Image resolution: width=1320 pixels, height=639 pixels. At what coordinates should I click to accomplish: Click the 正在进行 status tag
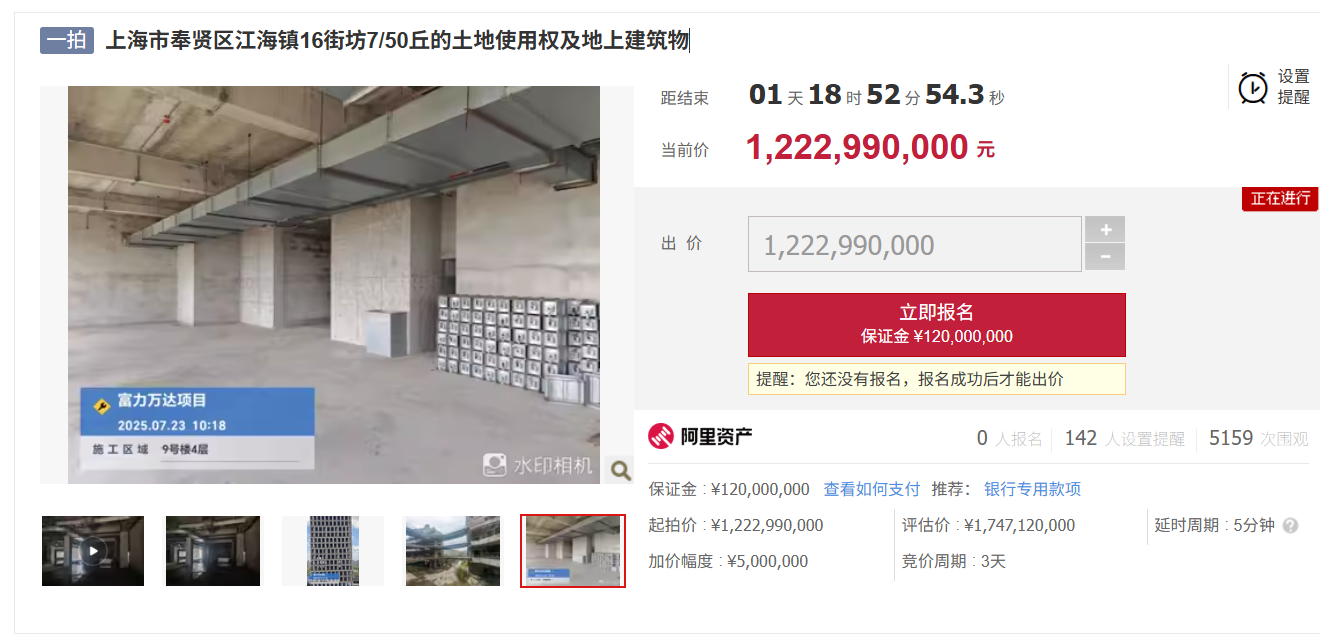click(1281, 198)
